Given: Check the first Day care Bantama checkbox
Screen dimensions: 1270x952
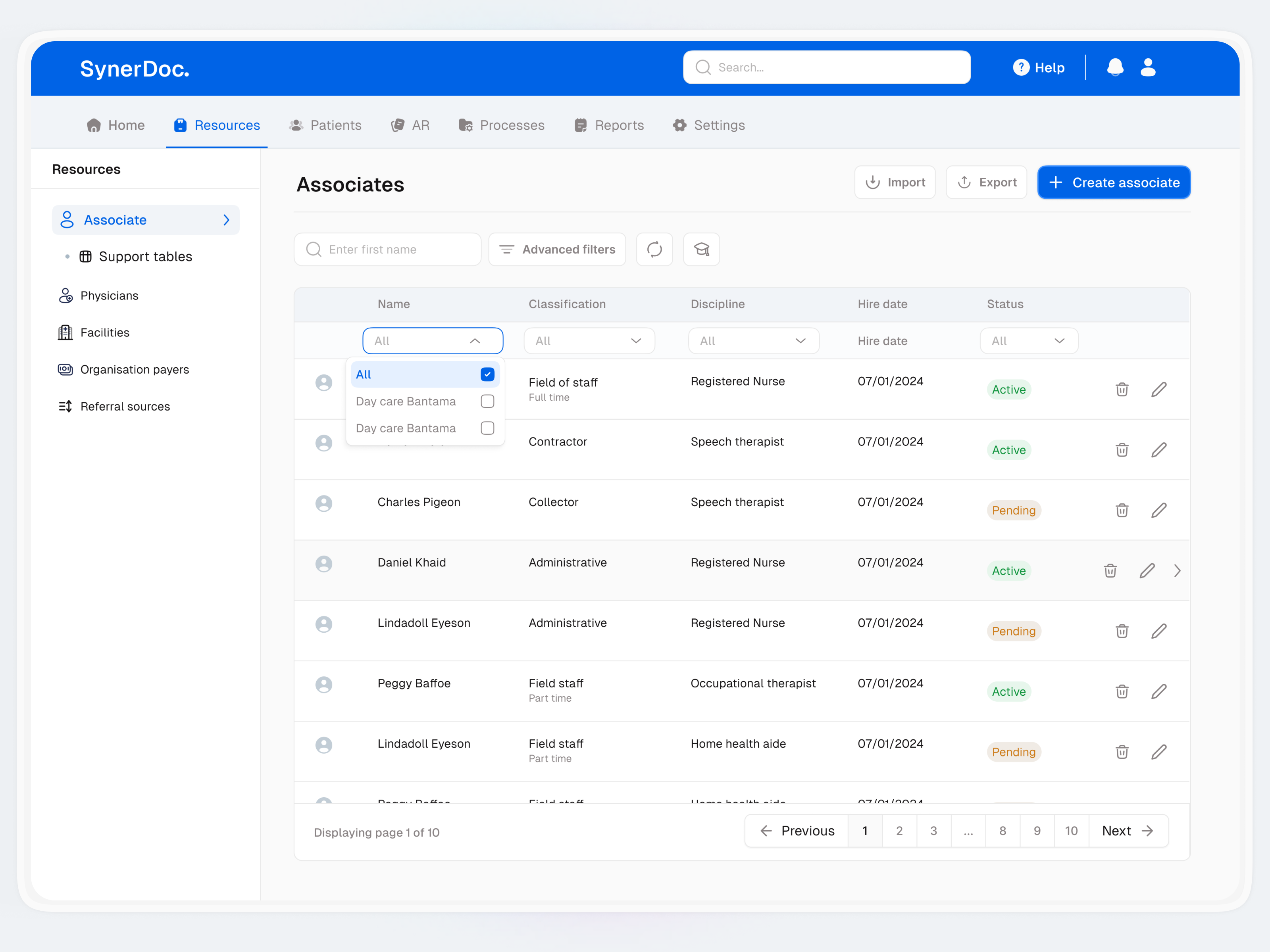Looking at the screenshot, I should click(487, 401).
